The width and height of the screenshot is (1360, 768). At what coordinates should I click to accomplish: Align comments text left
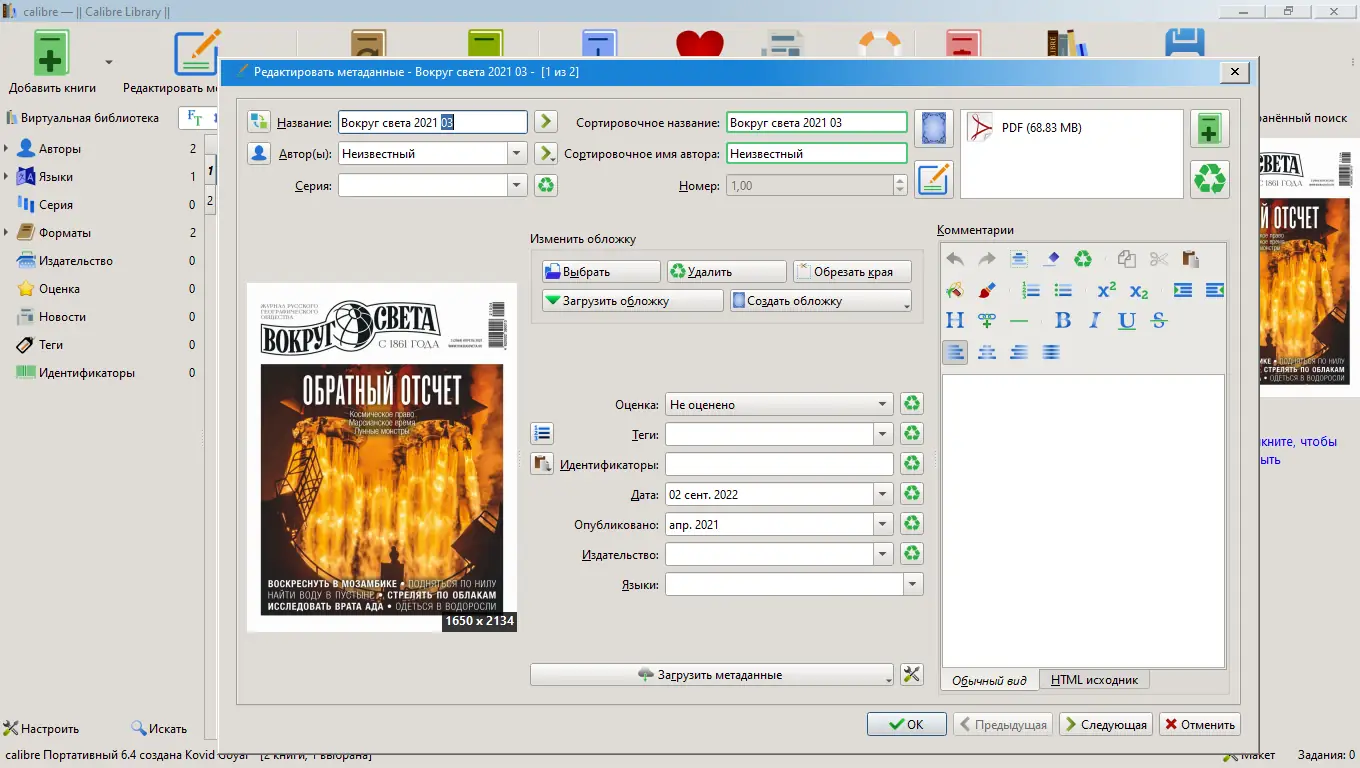point(955,352)
